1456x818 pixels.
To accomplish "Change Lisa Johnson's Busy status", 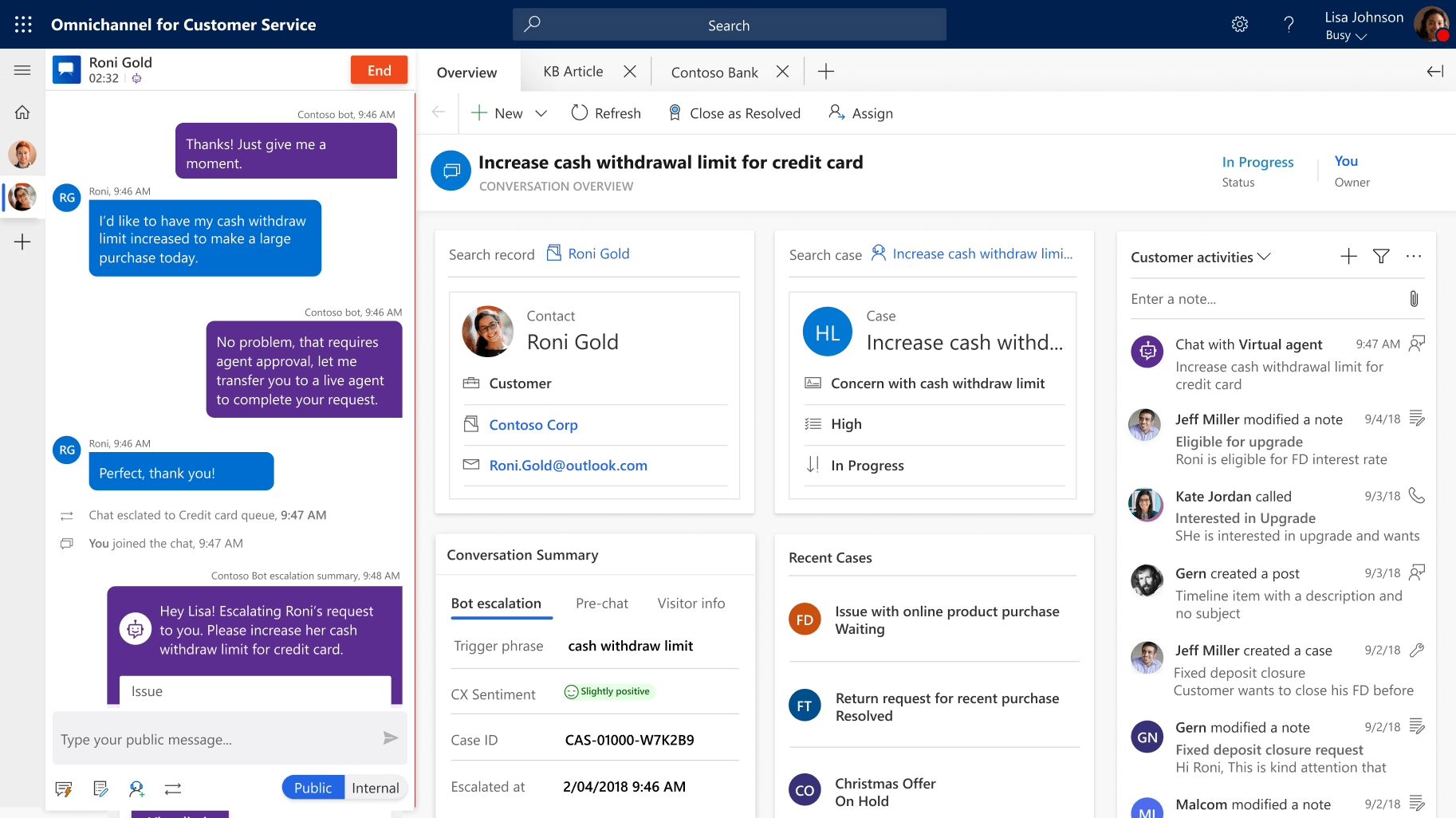I will click(1346, 35).
